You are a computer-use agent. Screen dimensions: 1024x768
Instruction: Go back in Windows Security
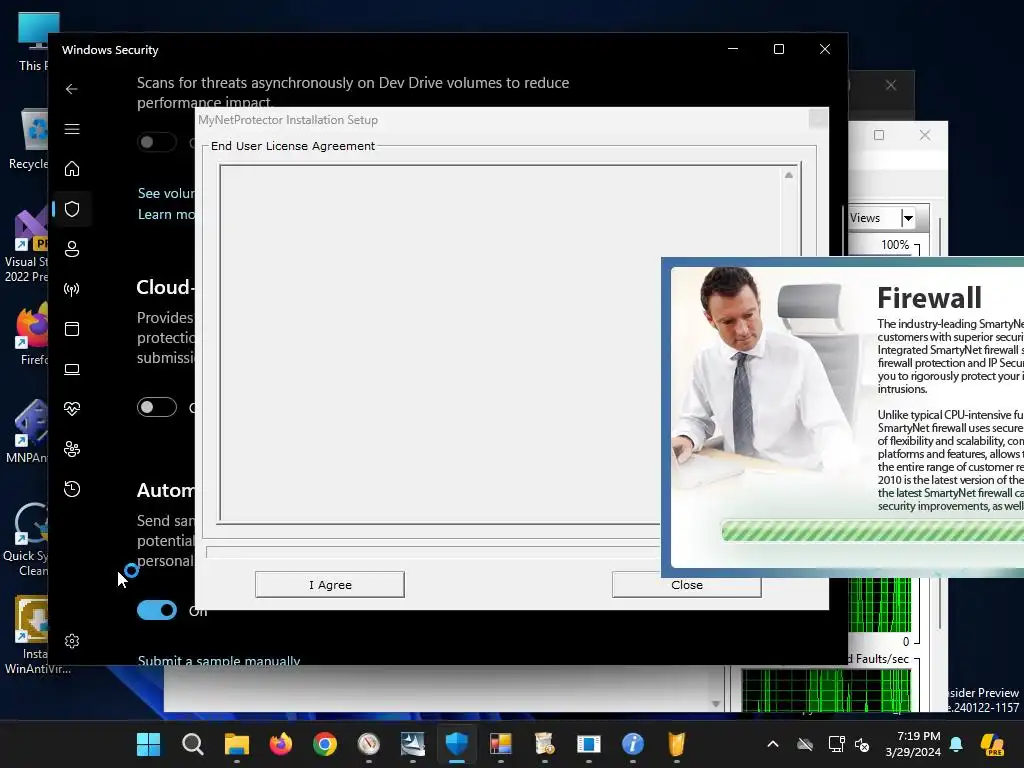(72, 89)
